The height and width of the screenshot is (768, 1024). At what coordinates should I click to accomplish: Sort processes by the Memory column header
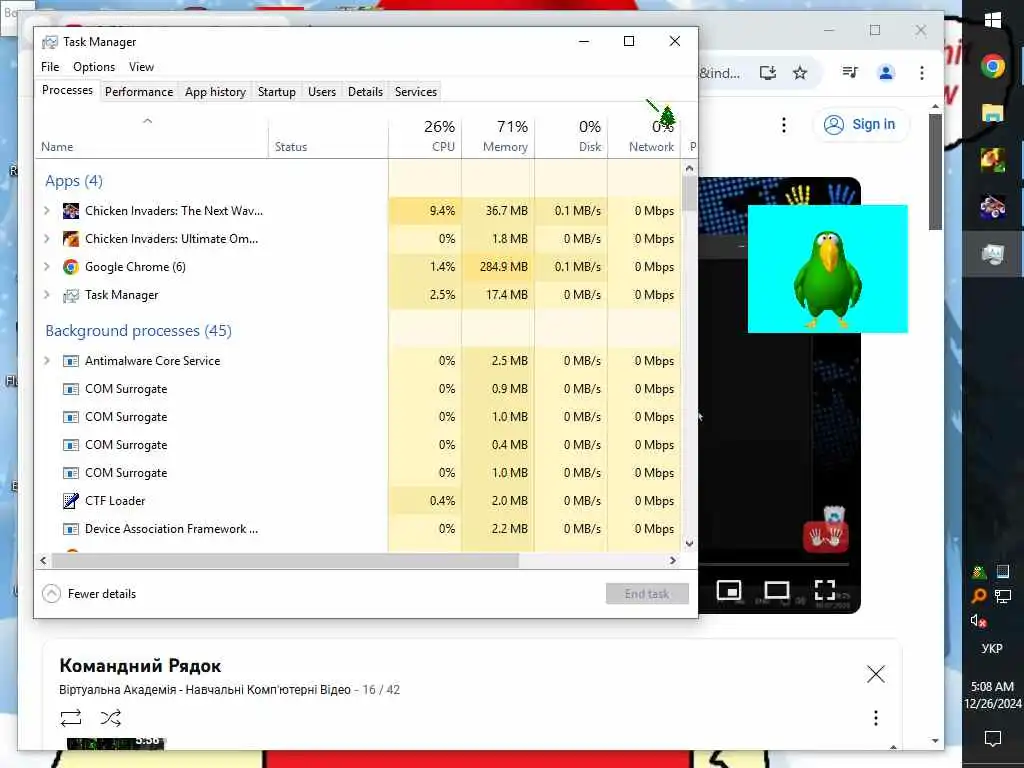click(498, 136)
